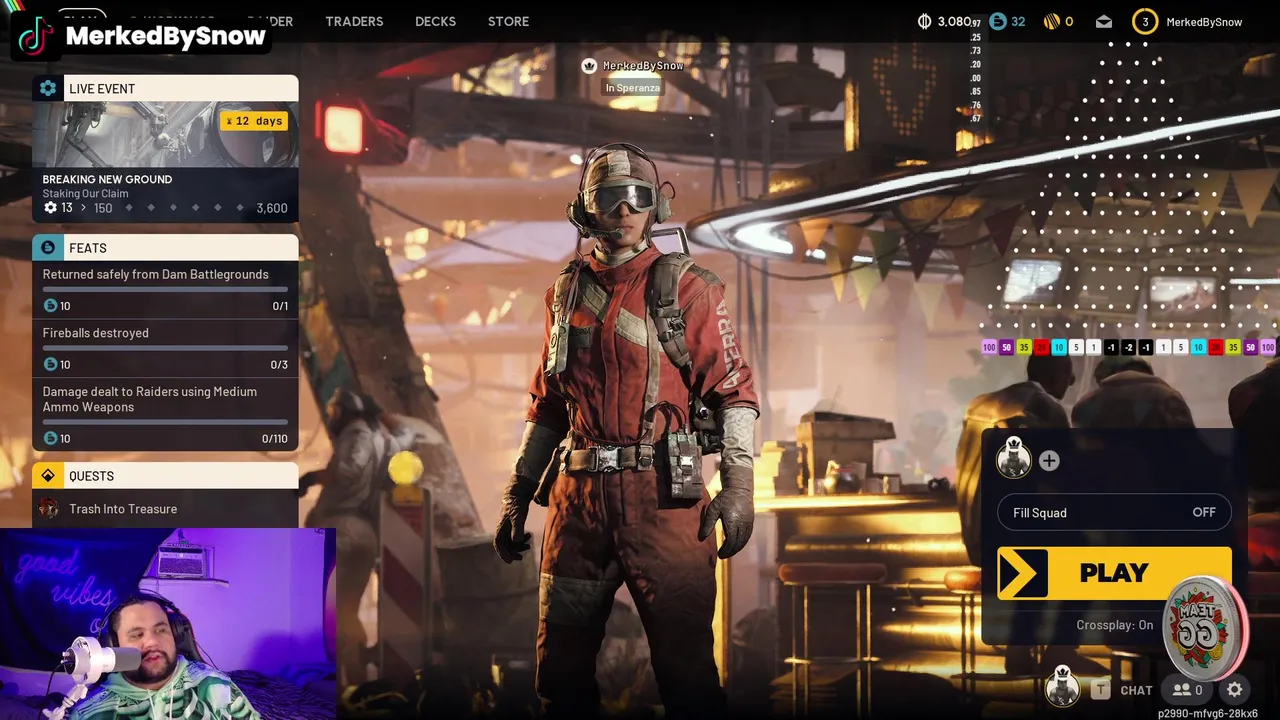Switch to the DECKS tab
The height and width of the screenshot is (720, 1280).
435,21
